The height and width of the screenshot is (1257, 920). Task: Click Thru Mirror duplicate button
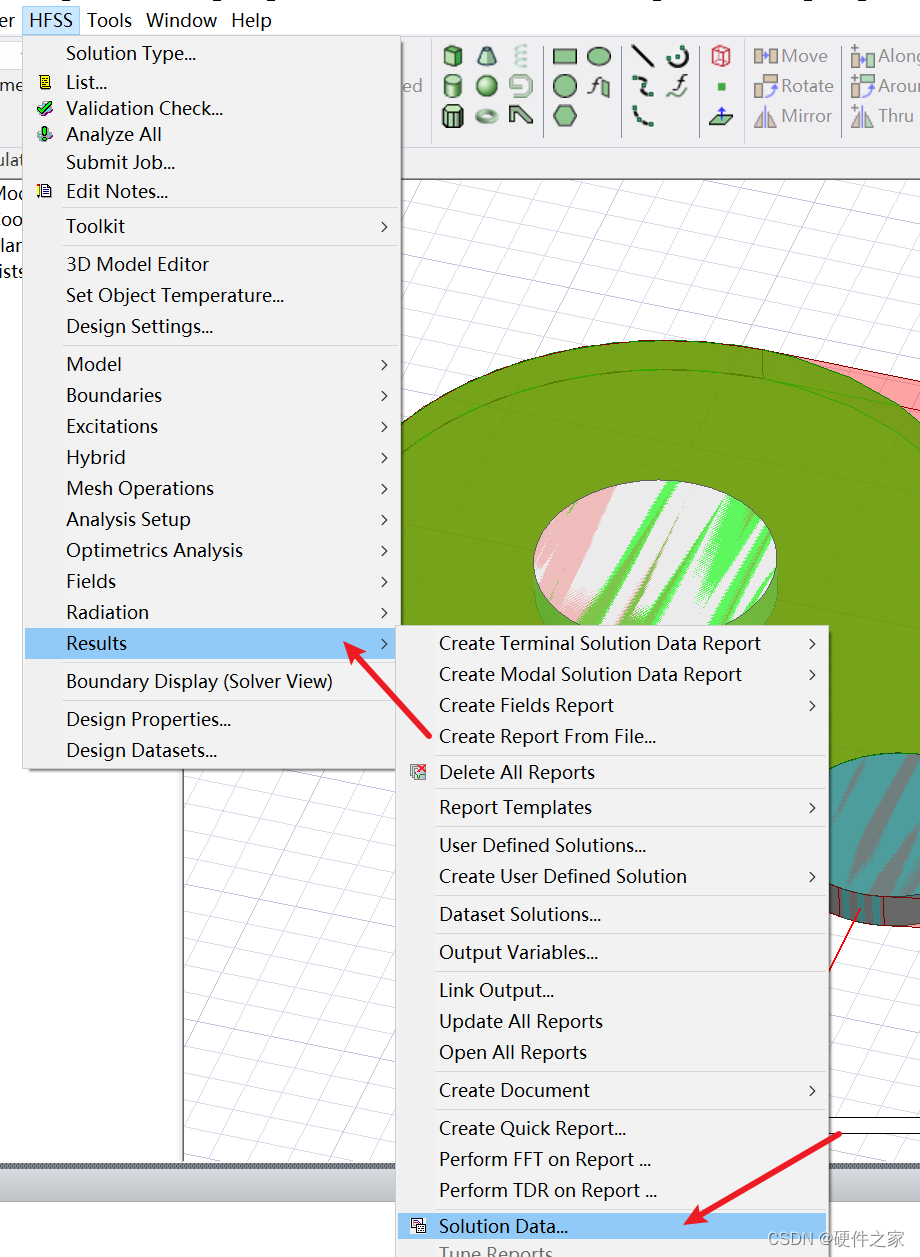click(882, 116)
